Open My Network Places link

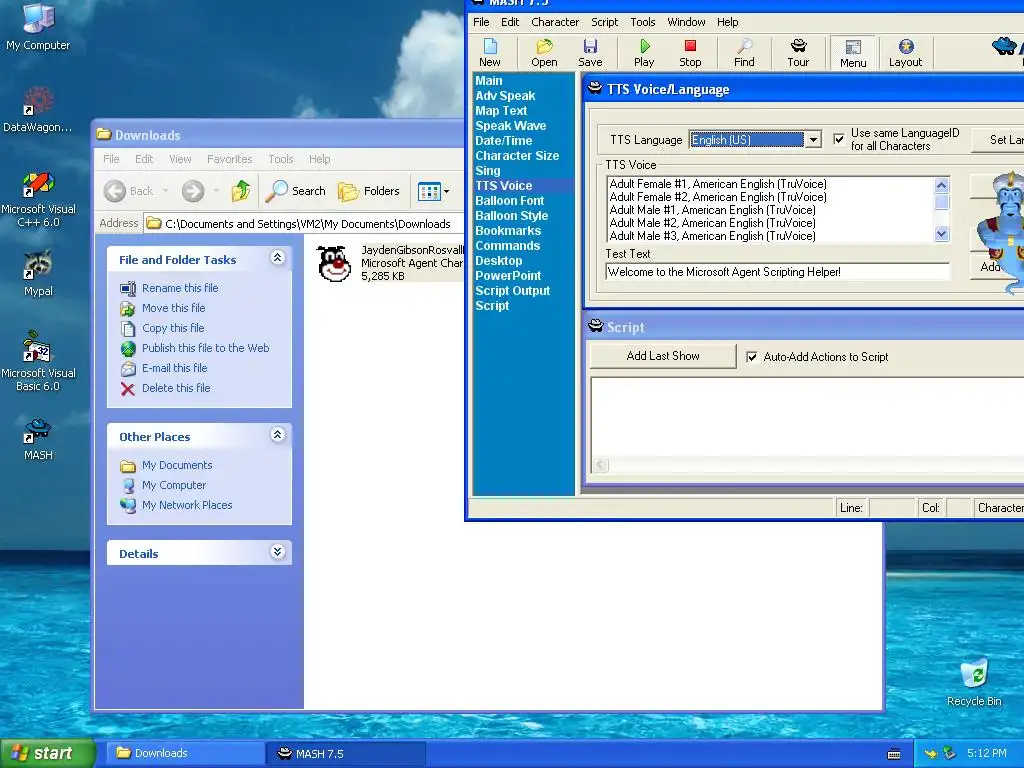(187, 505)
